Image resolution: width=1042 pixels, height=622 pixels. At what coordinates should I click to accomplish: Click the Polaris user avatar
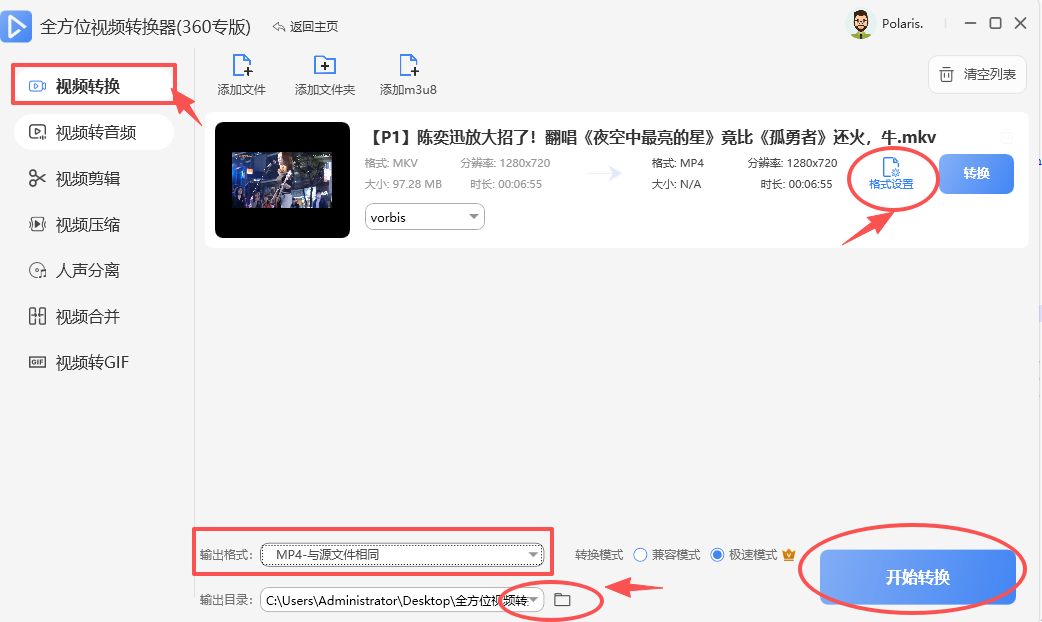point(859,23)
